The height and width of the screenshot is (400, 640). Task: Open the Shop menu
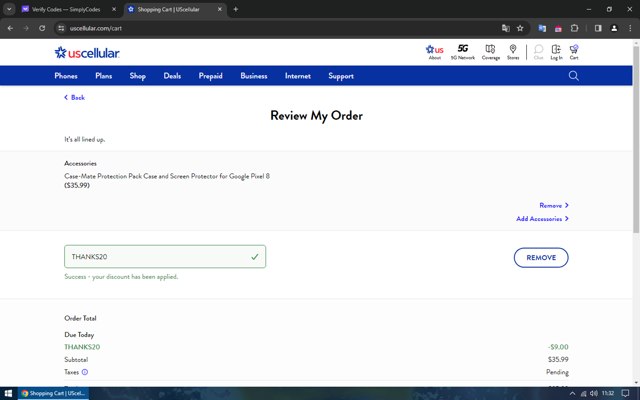point(138,76)
